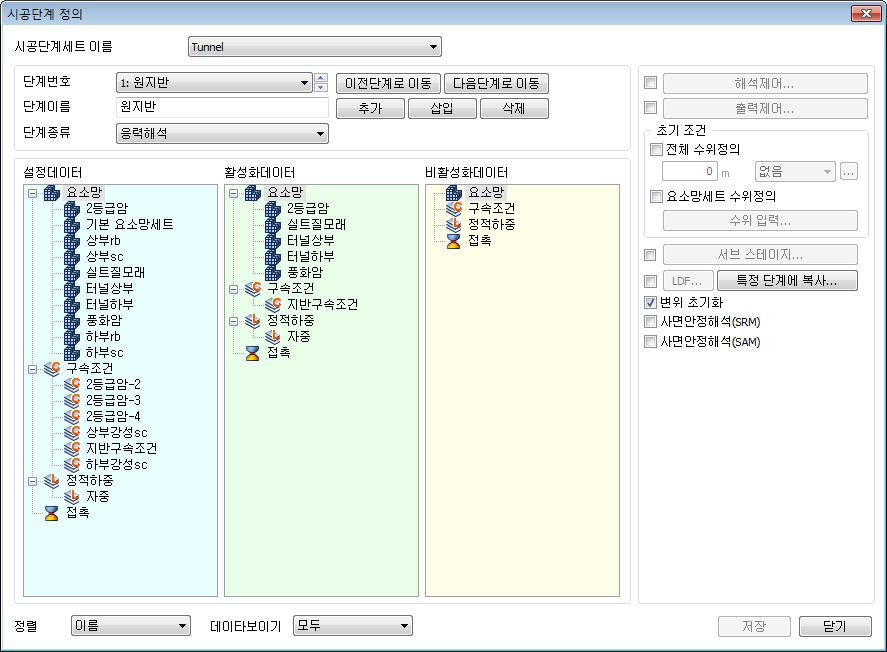Collapse 정적하중 node in 활성화데이터
Screen dimensions: 887x652
233,321
